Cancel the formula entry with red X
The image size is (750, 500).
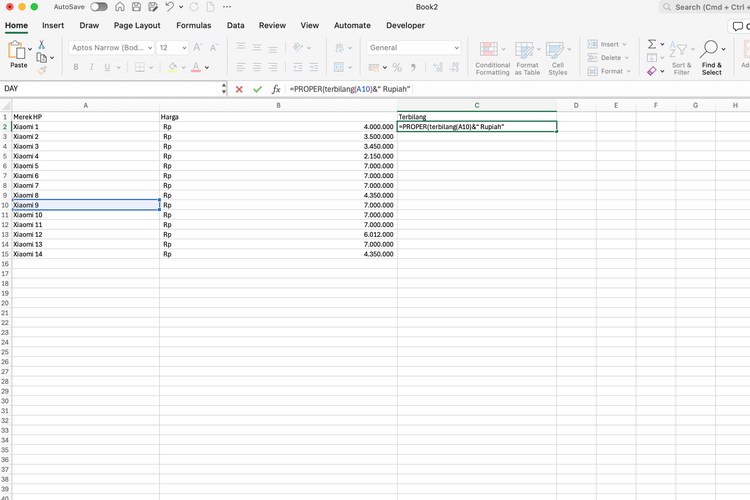coord(239,89)
